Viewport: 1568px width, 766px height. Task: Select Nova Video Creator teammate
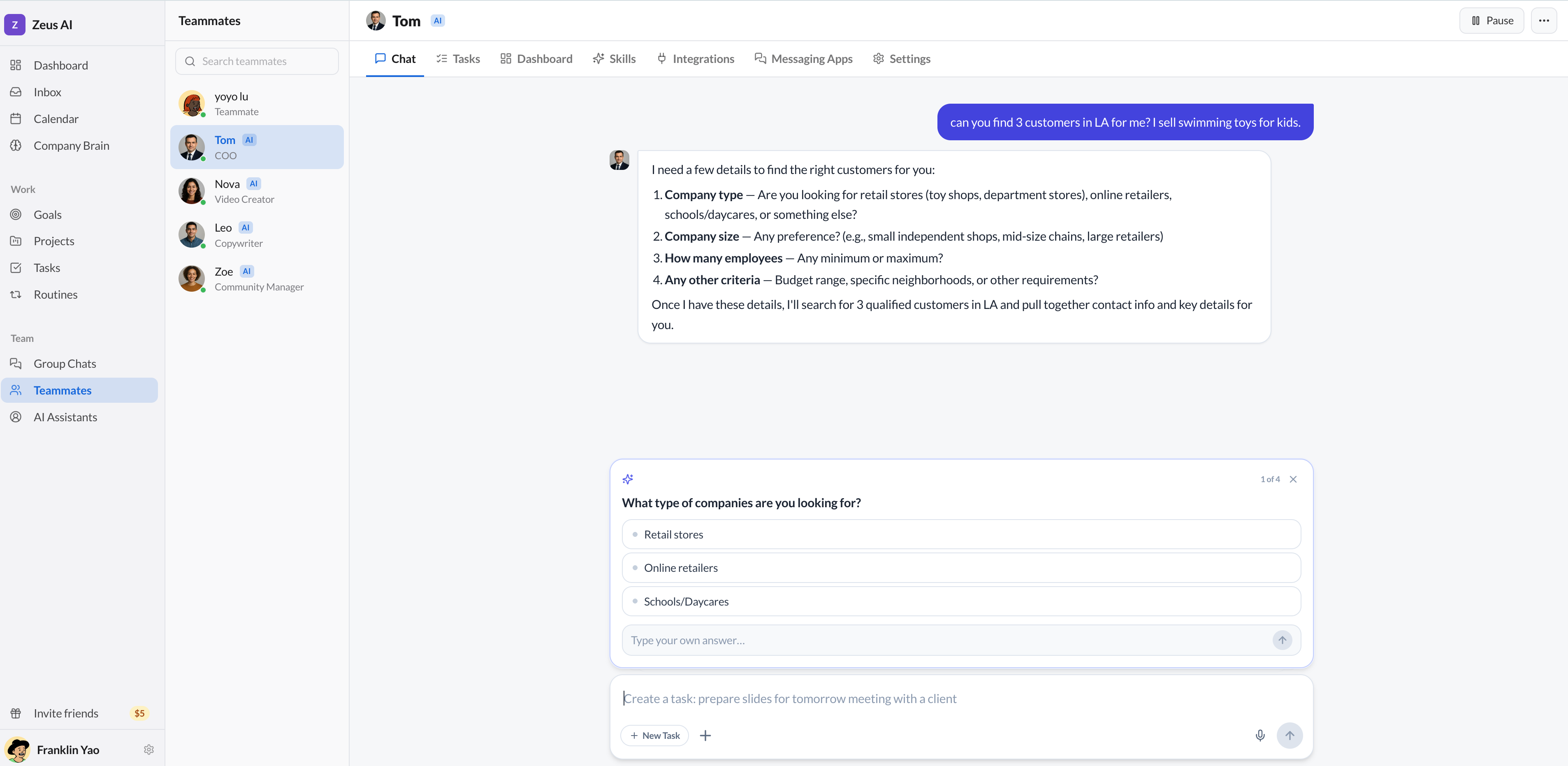pos(257,191)
